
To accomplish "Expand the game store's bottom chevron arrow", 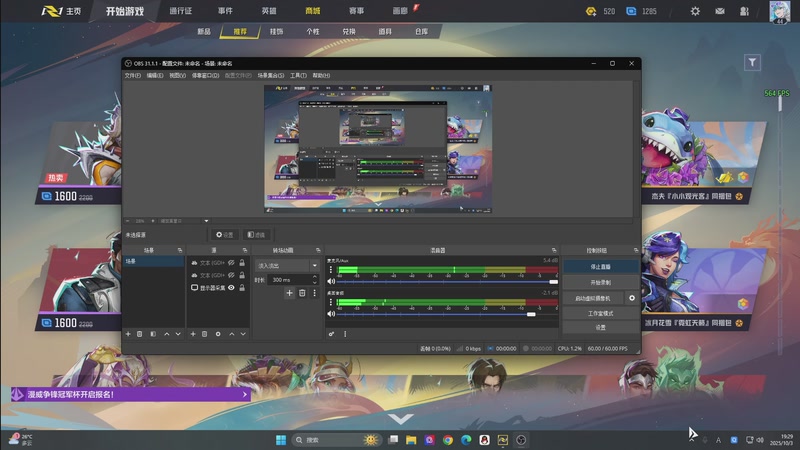I will click(x=400, y=419).
